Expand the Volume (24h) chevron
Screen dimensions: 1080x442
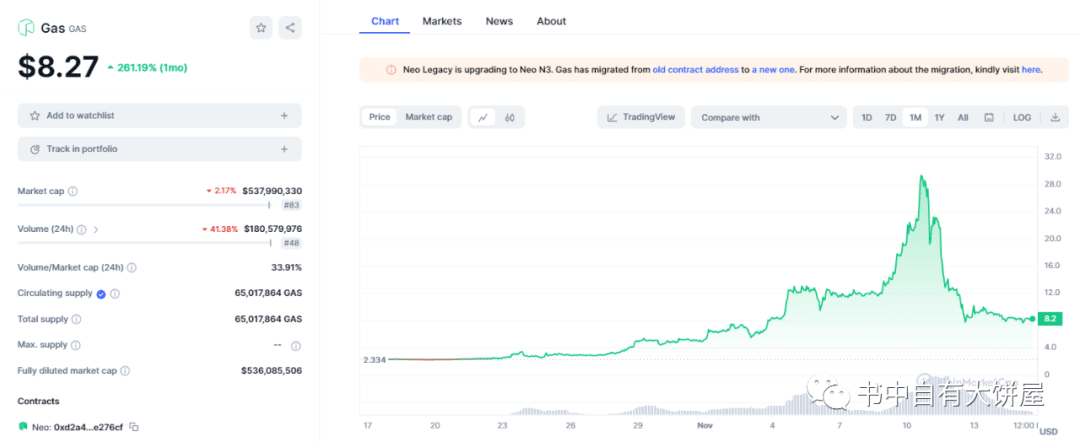pos(96,229)
